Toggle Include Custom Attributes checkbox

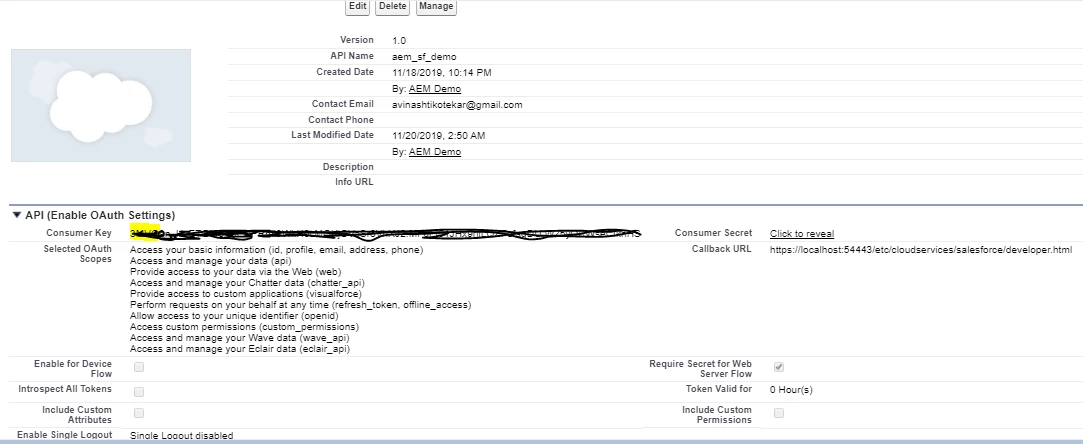[139, 413]
